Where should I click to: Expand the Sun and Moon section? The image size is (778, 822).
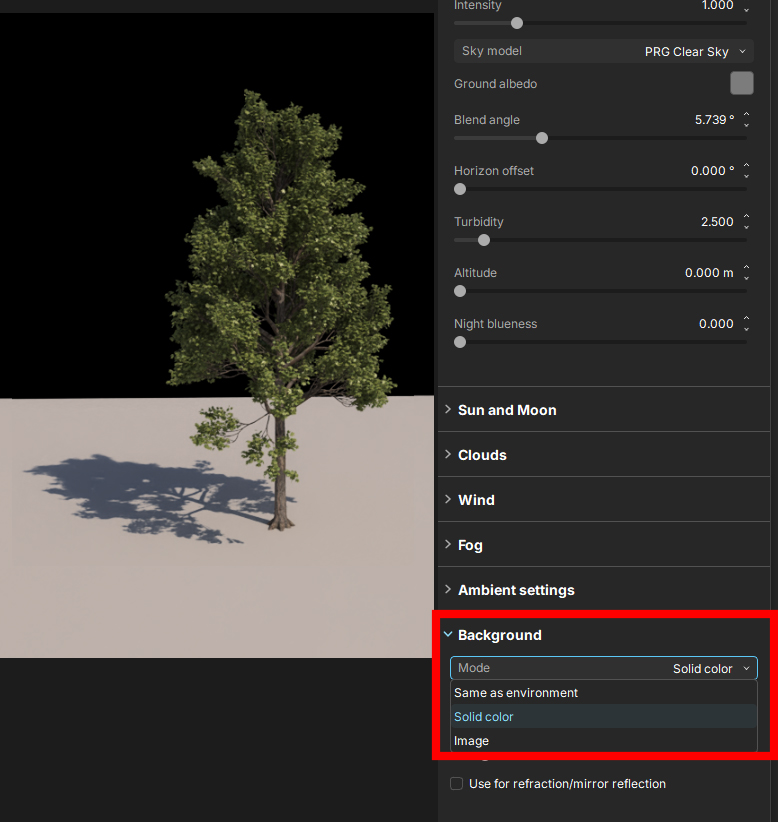tap(507, 410)
